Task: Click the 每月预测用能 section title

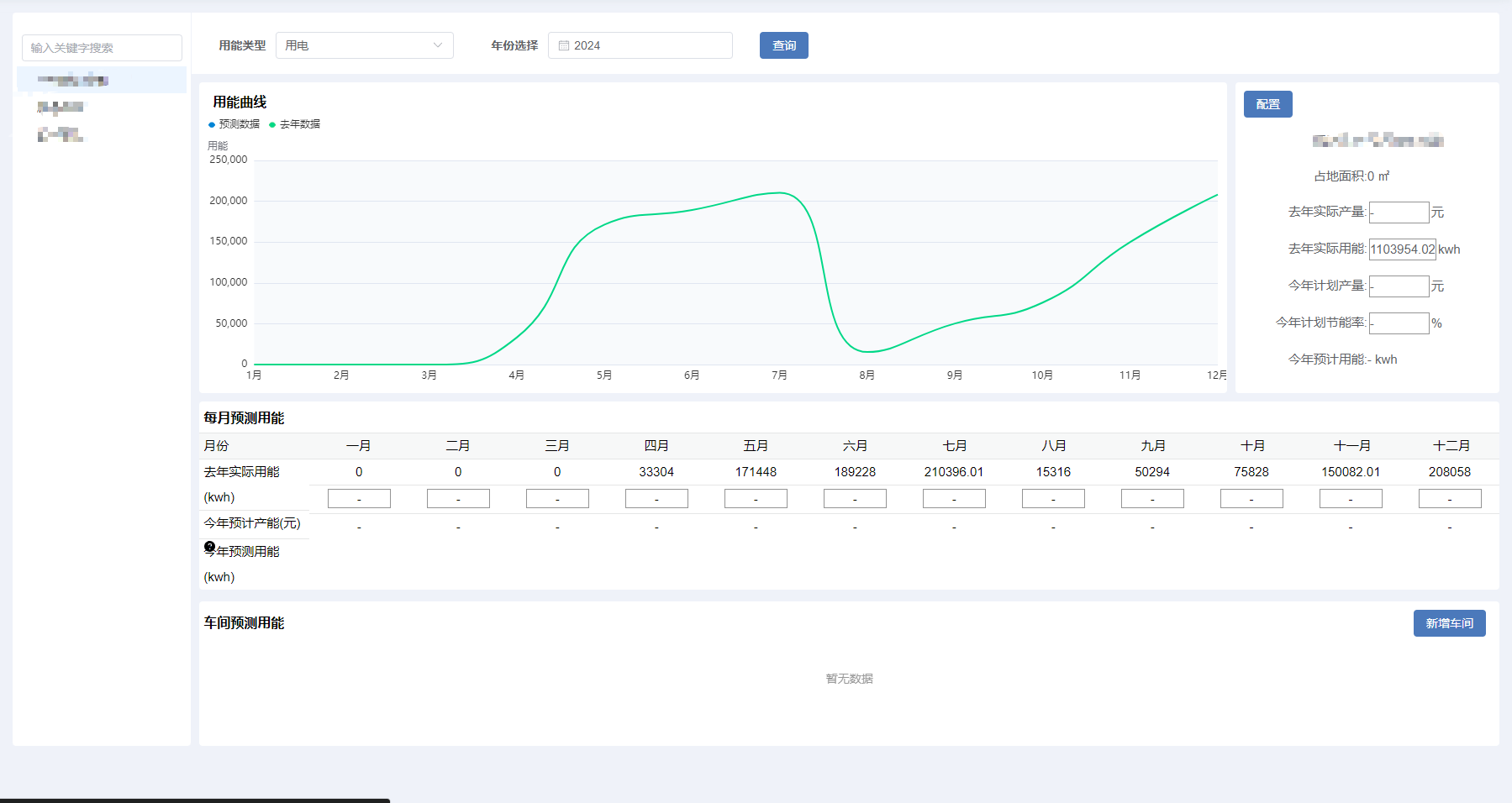Action: [244, 417]
